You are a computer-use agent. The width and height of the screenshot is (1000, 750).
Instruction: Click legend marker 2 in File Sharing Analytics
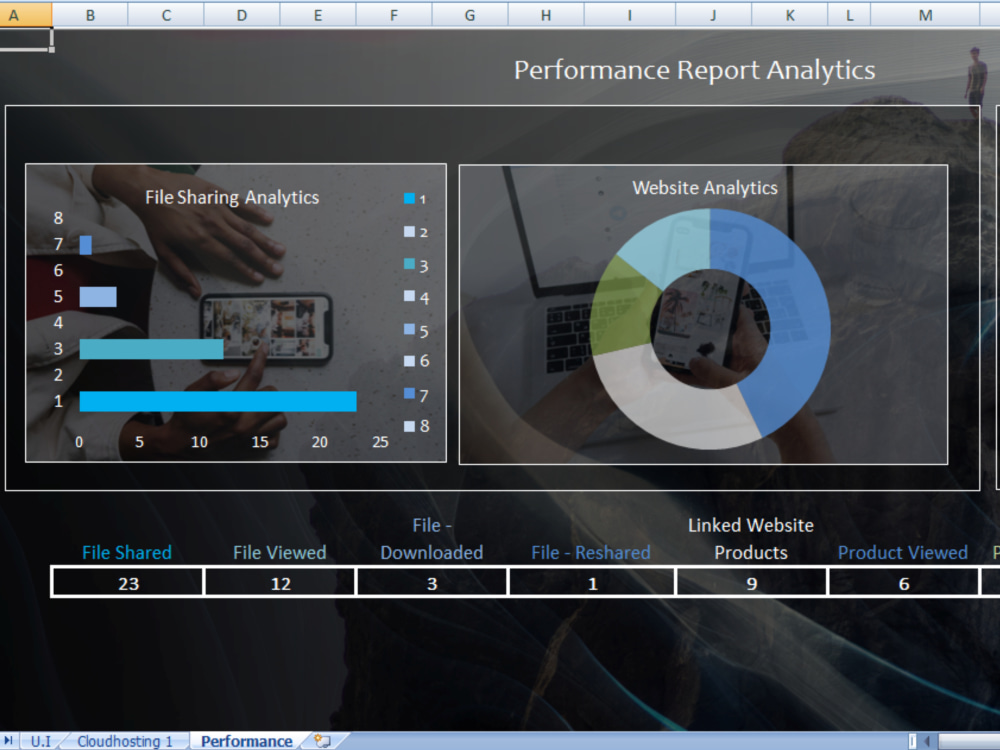click(x=409, y=232)
